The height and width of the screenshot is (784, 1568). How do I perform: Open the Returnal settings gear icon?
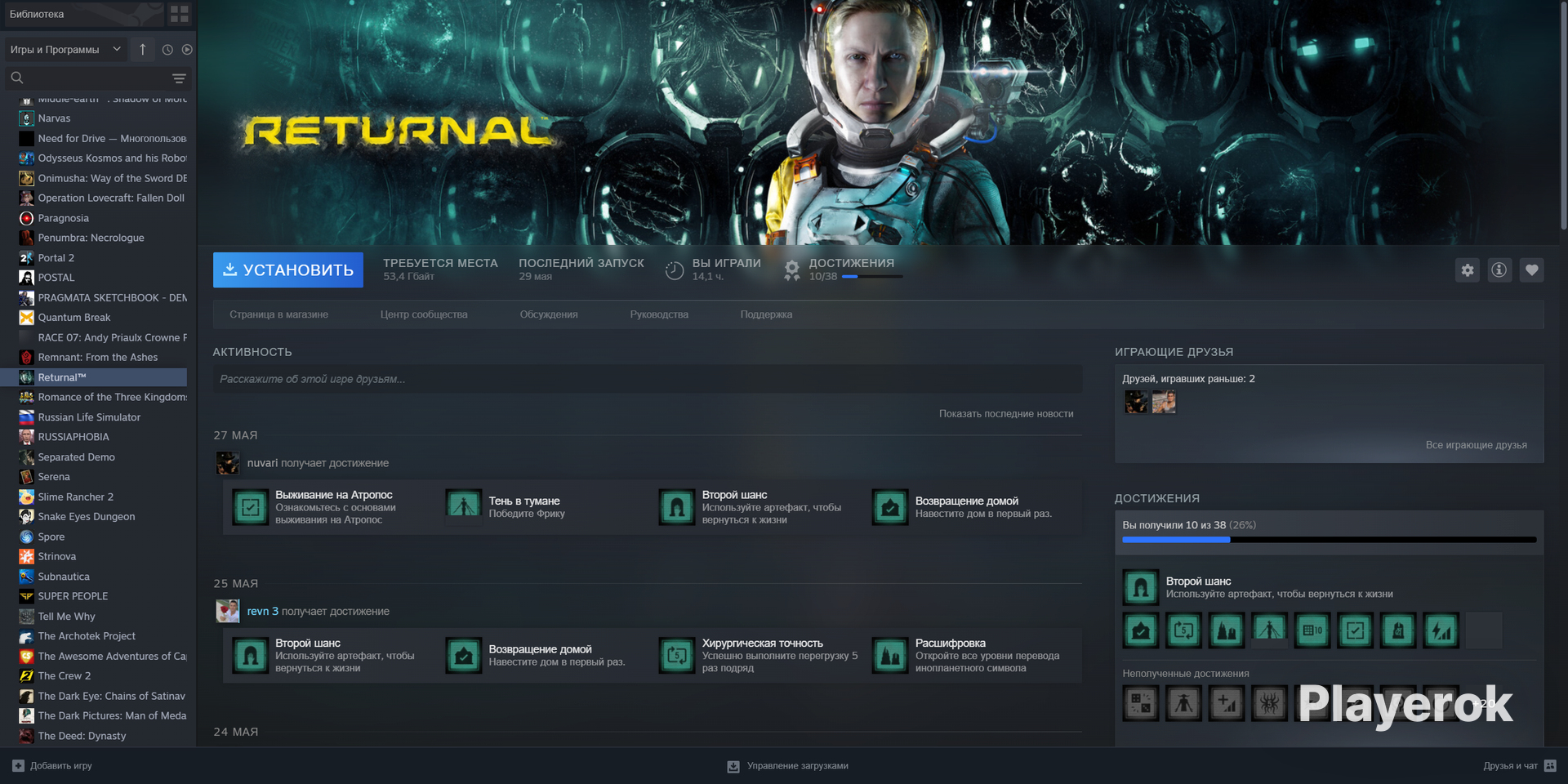pos(1468,270)
